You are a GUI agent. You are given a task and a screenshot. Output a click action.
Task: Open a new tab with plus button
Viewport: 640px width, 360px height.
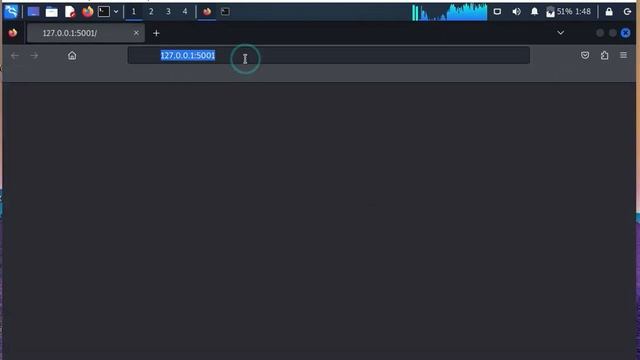(x=156, y=33)
